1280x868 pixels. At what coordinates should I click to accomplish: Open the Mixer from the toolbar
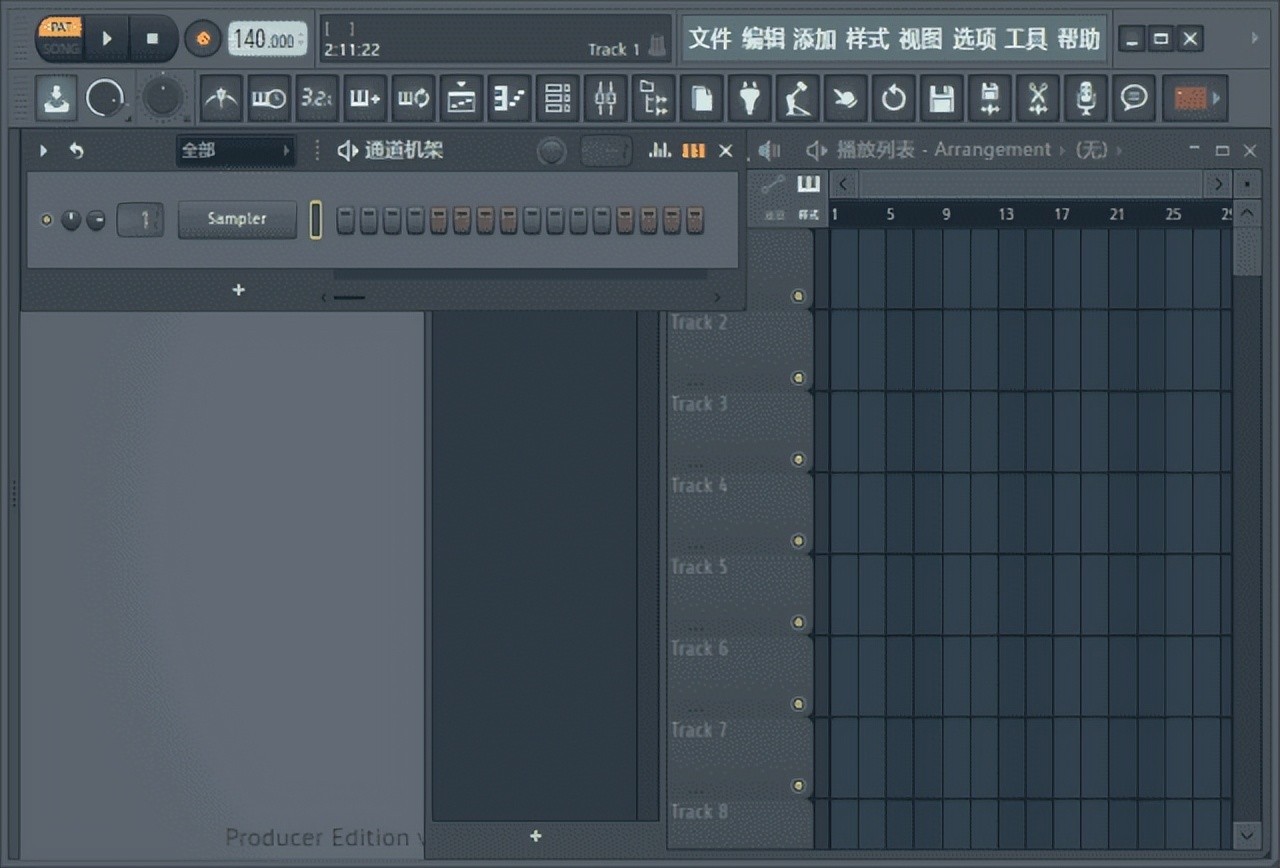(x=605, y=98)
